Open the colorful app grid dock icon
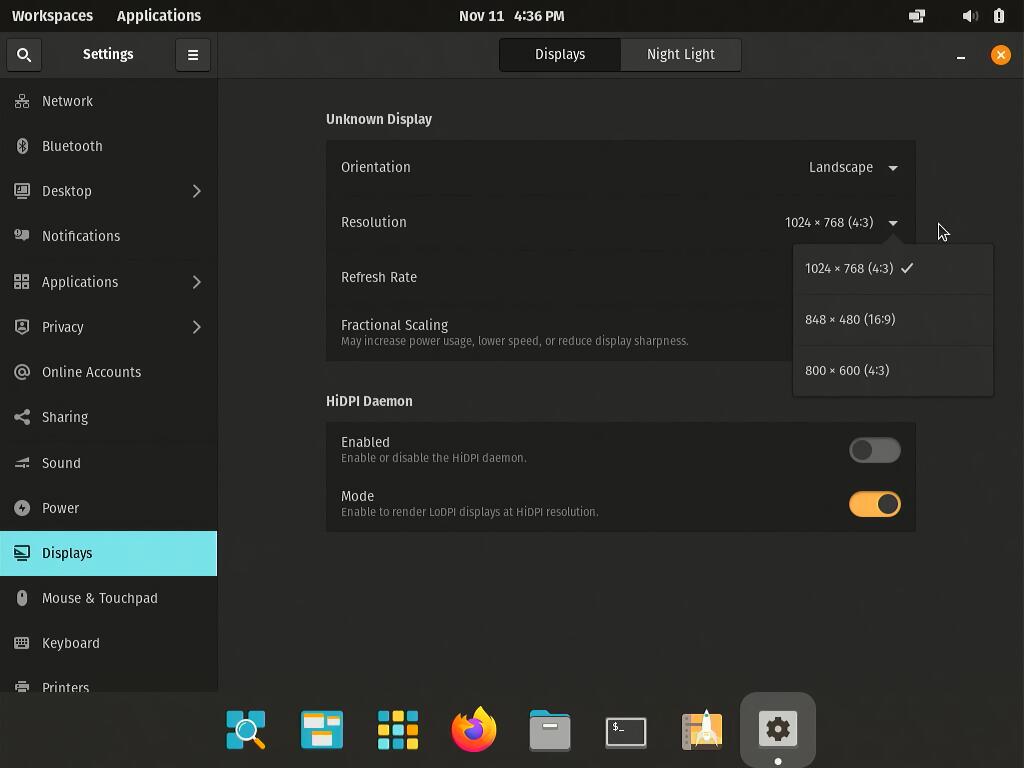1024x768 pixels. pos(398,729)
